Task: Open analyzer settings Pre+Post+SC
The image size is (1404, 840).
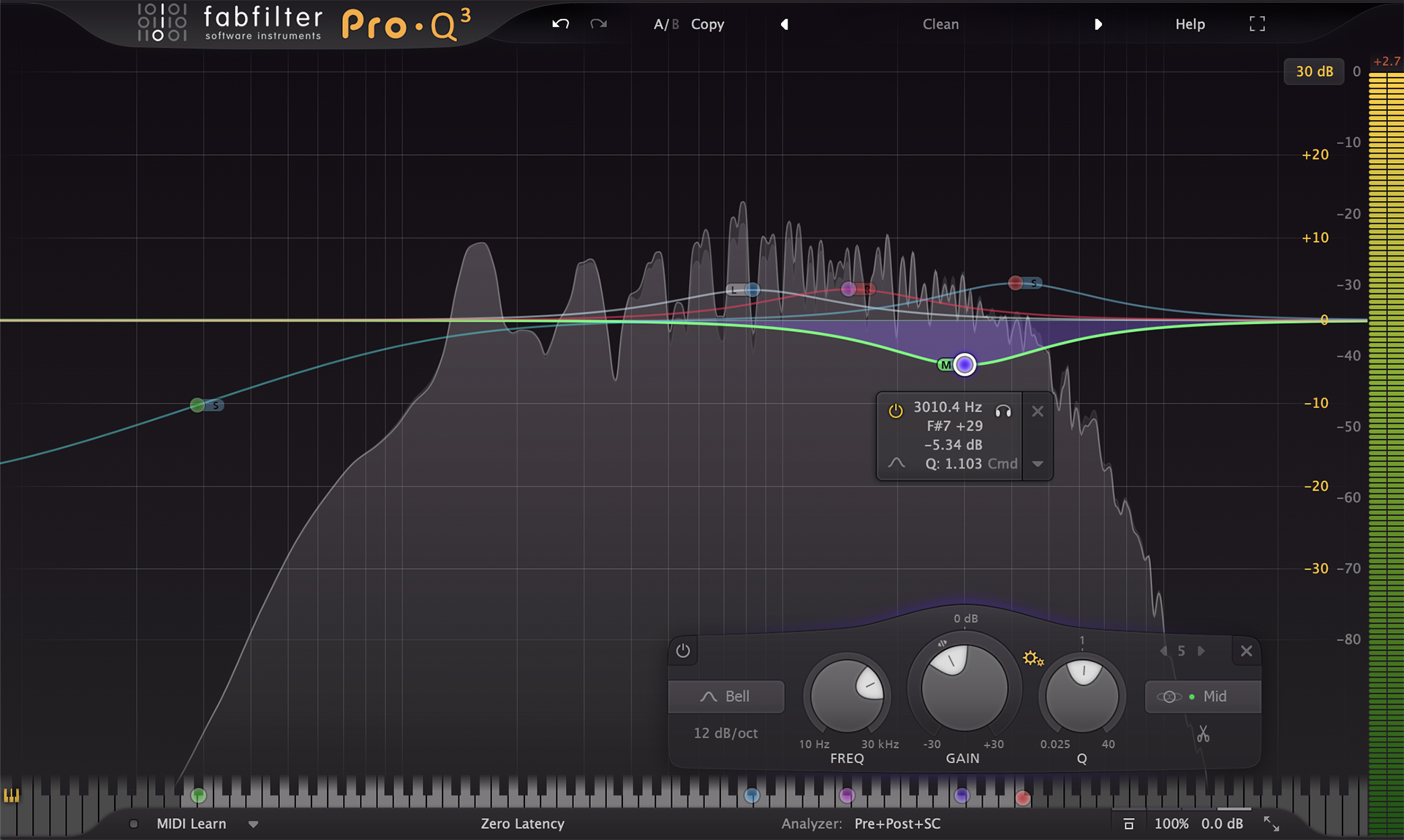Action: point(897,824)
